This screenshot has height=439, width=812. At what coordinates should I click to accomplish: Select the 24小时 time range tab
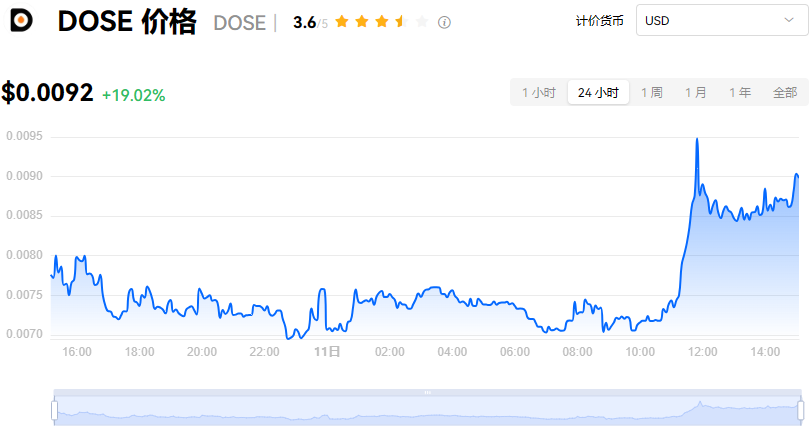click(x=598, y=93)
